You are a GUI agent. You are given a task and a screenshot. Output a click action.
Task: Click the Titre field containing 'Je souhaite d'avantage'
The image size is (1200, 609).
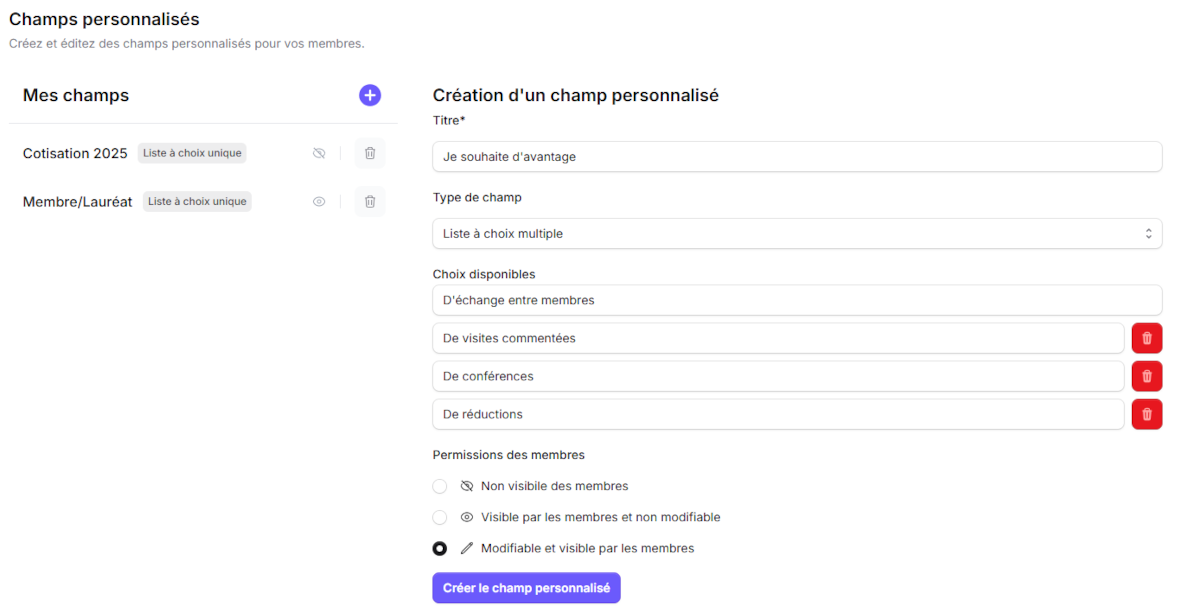(x=796, y=156)
